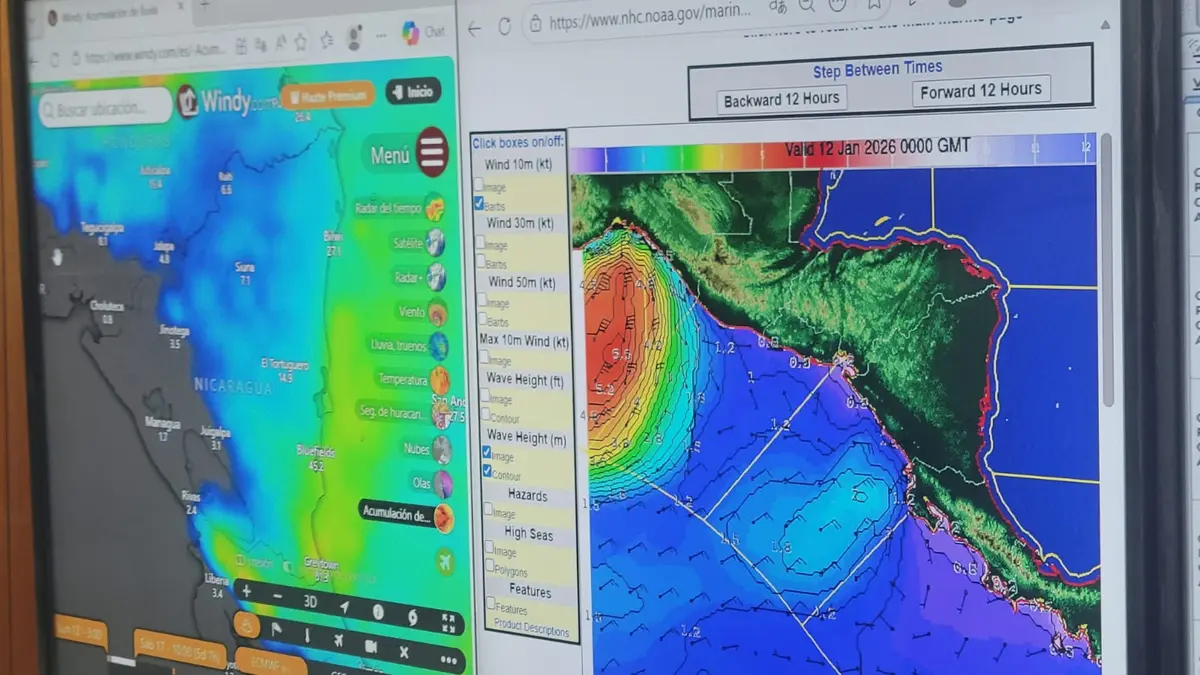Click the thermometer icon in bottom Windy toolbar
Image resolution: width=1200 pixels, height=675 pixels.
pyautogui.click(x=307, y=635)
